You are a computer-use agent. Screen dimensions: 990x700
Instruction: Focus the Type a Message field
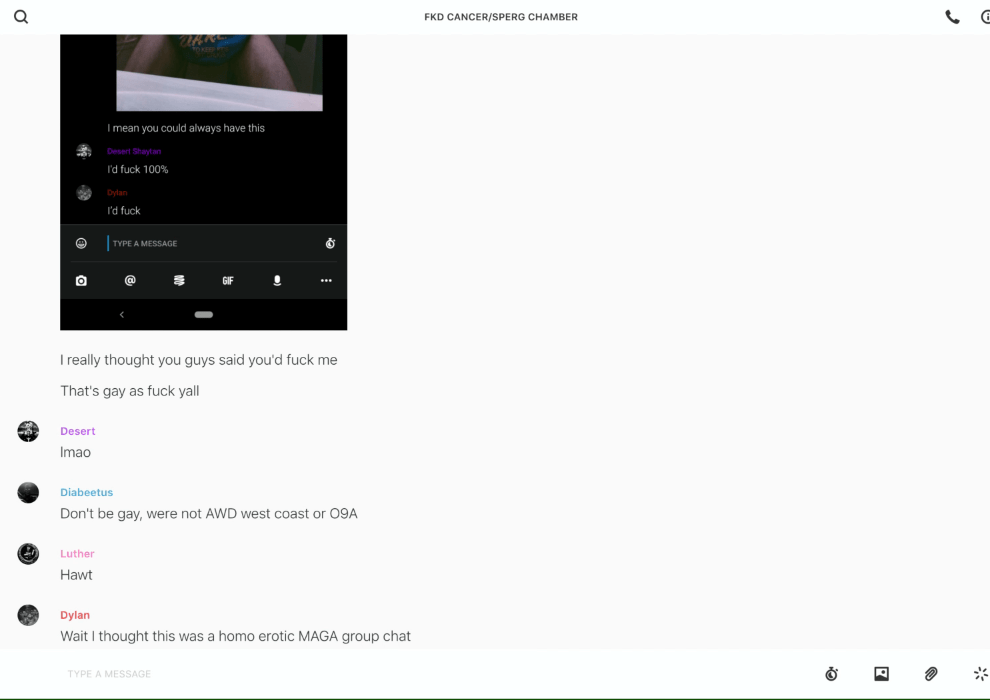coord(400,674)
